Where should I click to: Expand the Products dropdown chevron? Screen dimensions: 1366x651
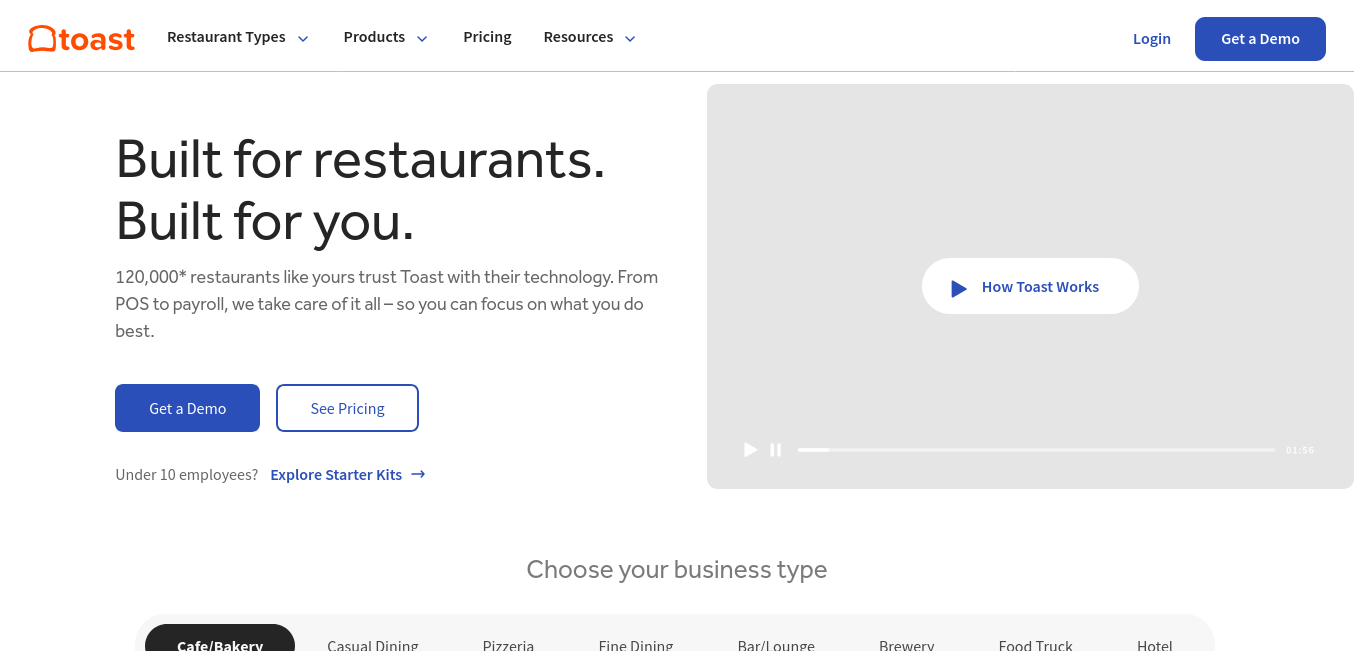[422, 39]
